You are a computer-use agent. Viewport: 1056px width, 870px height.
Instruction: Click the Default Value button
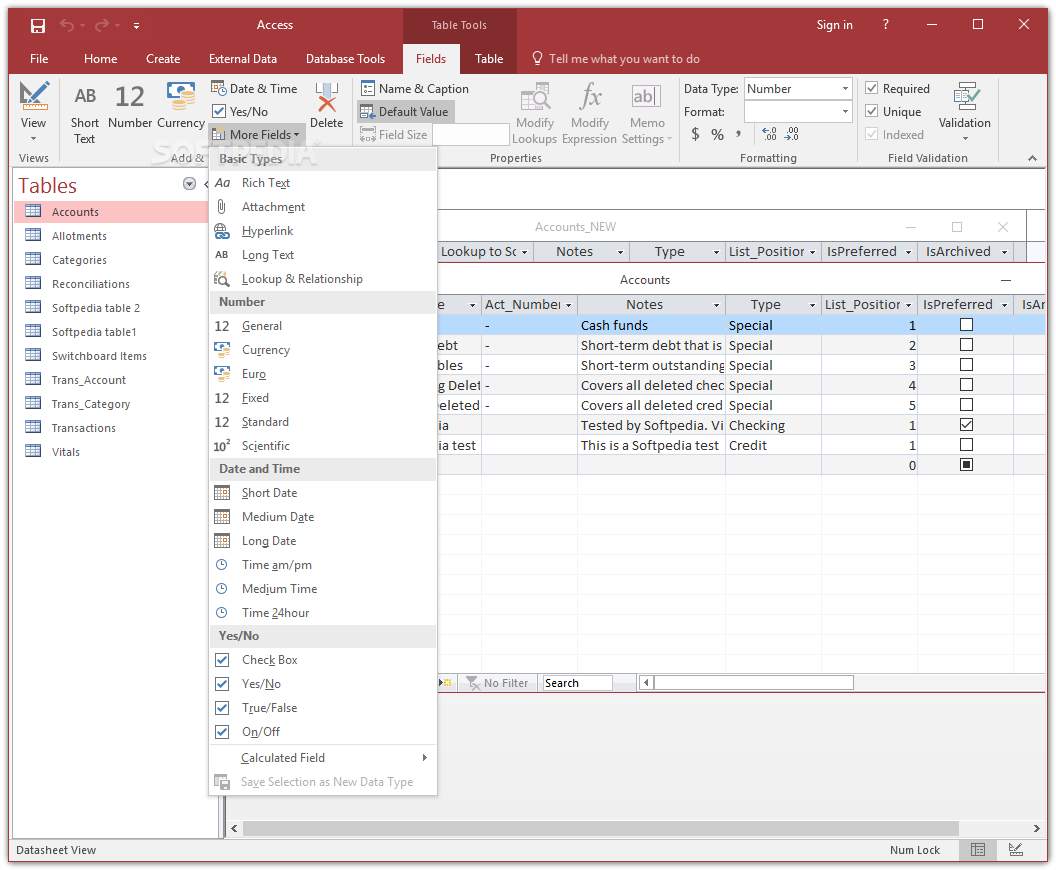[405, 112]
